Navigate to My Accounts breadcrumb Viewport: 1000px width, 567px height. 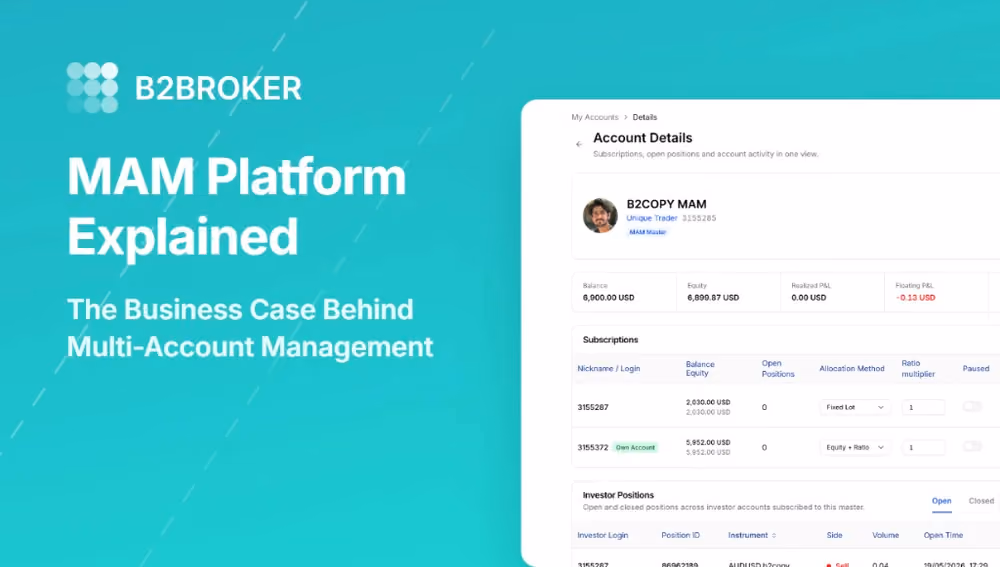[594, 117]
